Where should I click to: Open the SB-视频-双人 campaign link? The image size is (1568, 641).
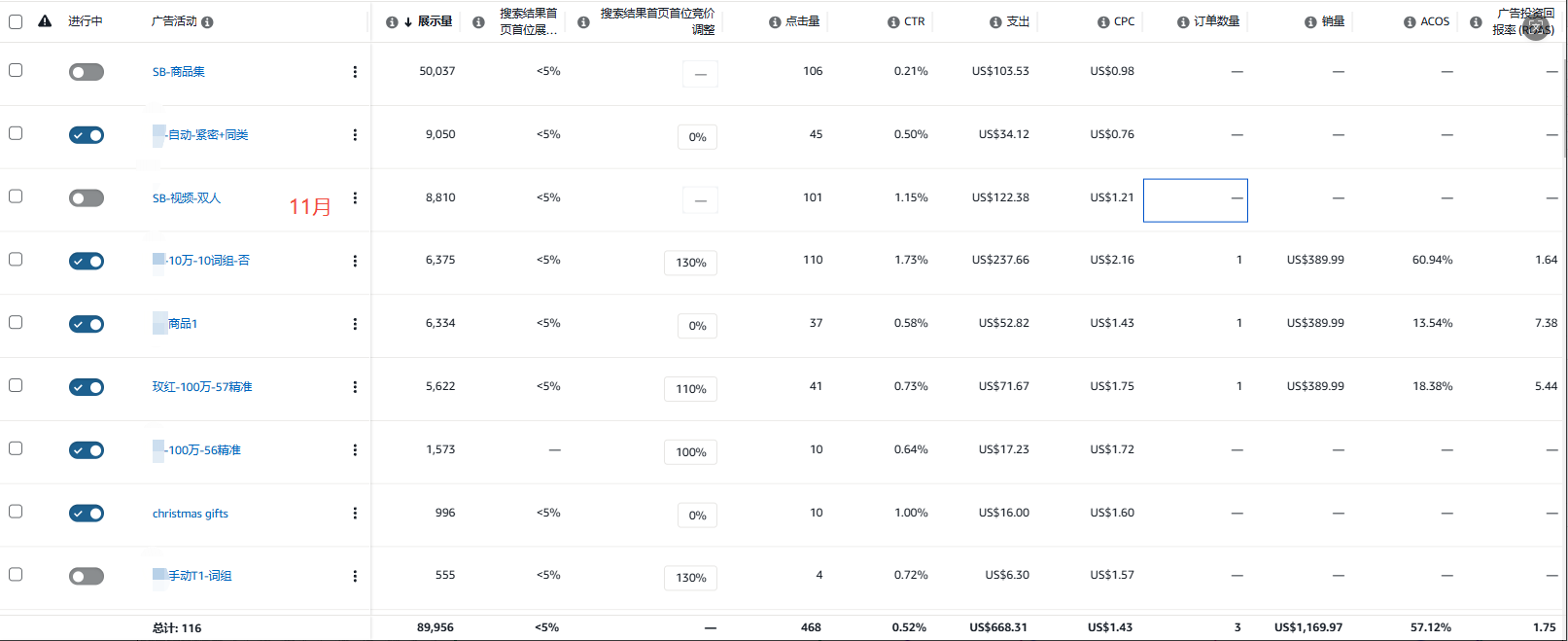coord(187,198)
